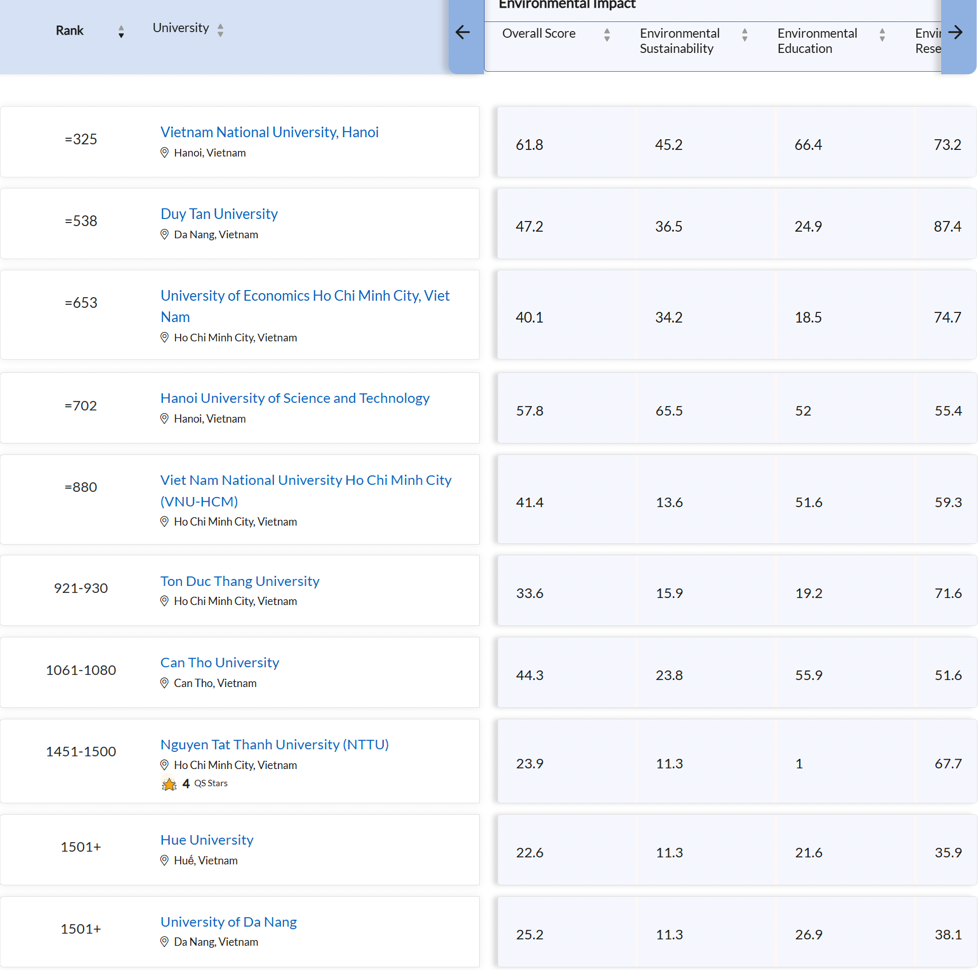Screen dimensions: 978x970
Task: Sort by University column arrows
Action: point(220,30)
